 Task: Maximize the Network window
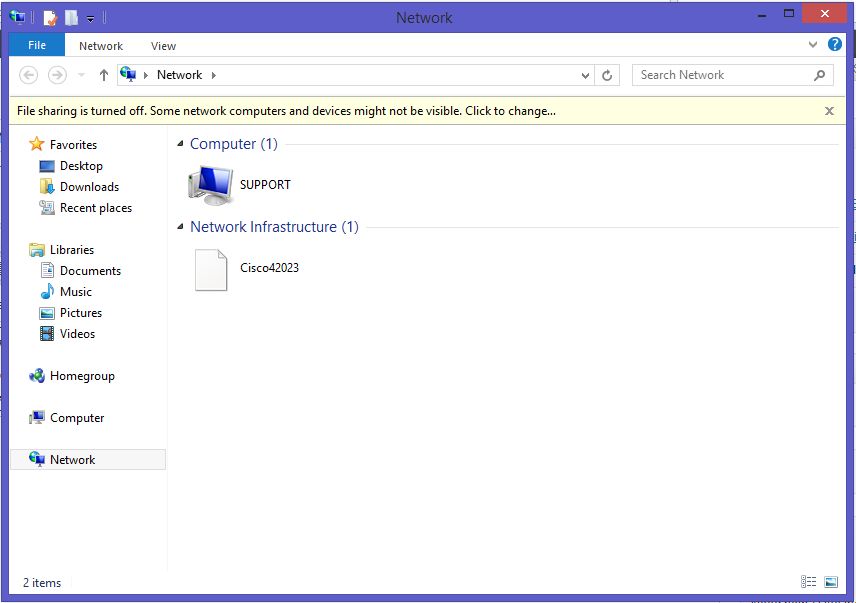pyautogui.click(x=789, y=14)
